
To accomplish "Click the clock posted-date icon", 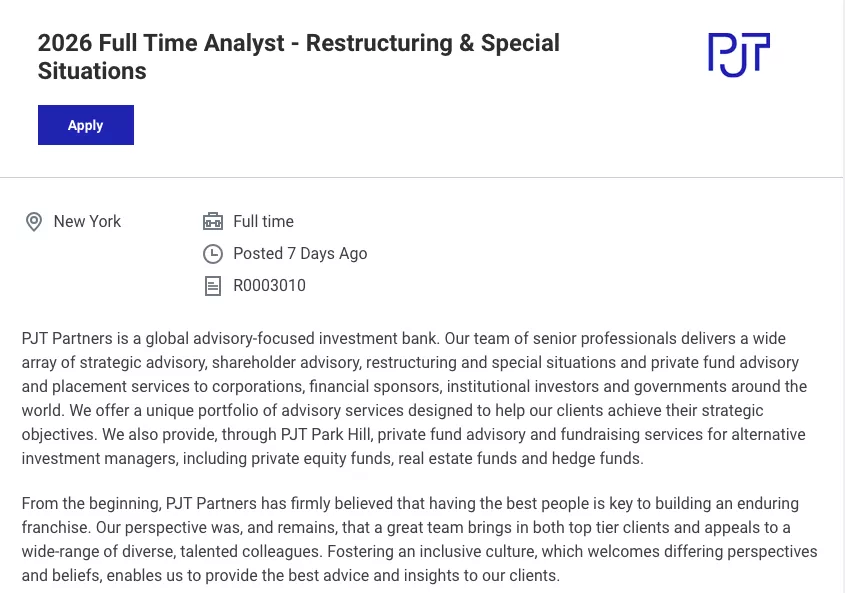I will (213, 254).
